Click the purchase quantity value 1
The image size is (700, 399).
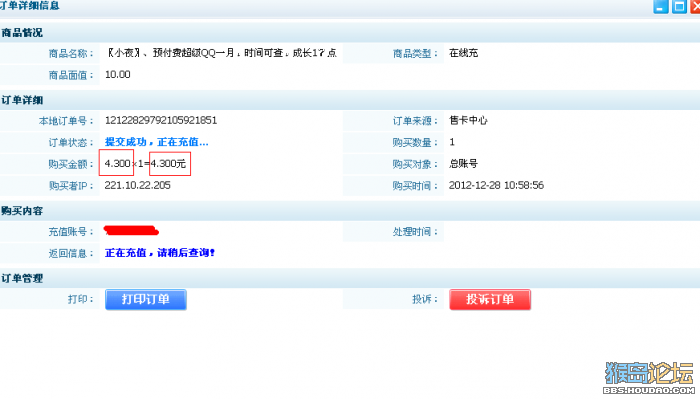point(452,142)
